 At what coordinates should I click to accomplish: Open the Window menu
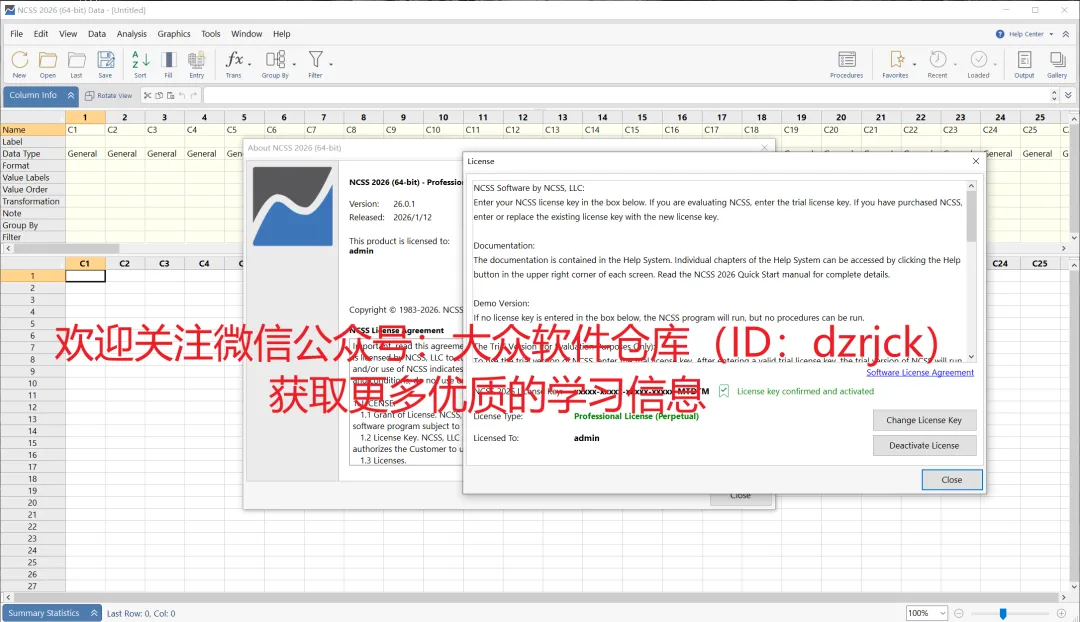click(247, 34)
